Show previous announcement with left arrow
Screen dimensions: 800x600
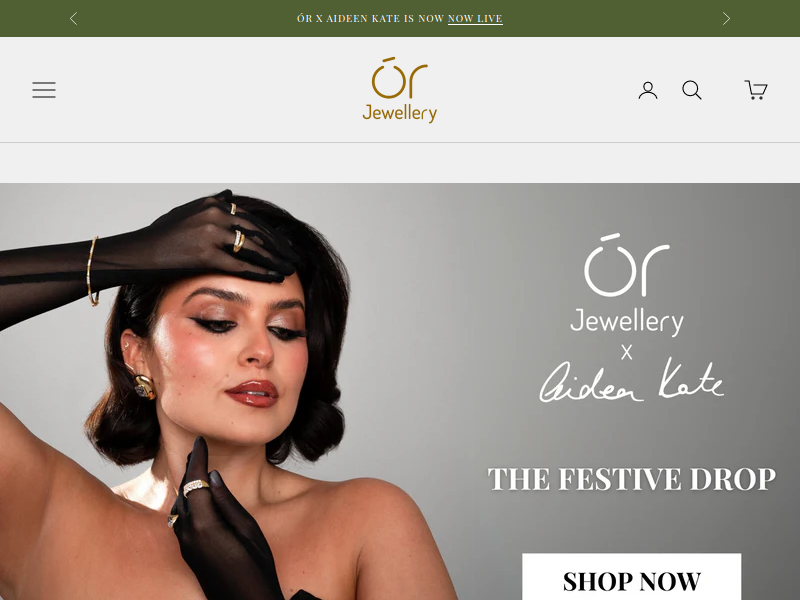click(73, 19)
